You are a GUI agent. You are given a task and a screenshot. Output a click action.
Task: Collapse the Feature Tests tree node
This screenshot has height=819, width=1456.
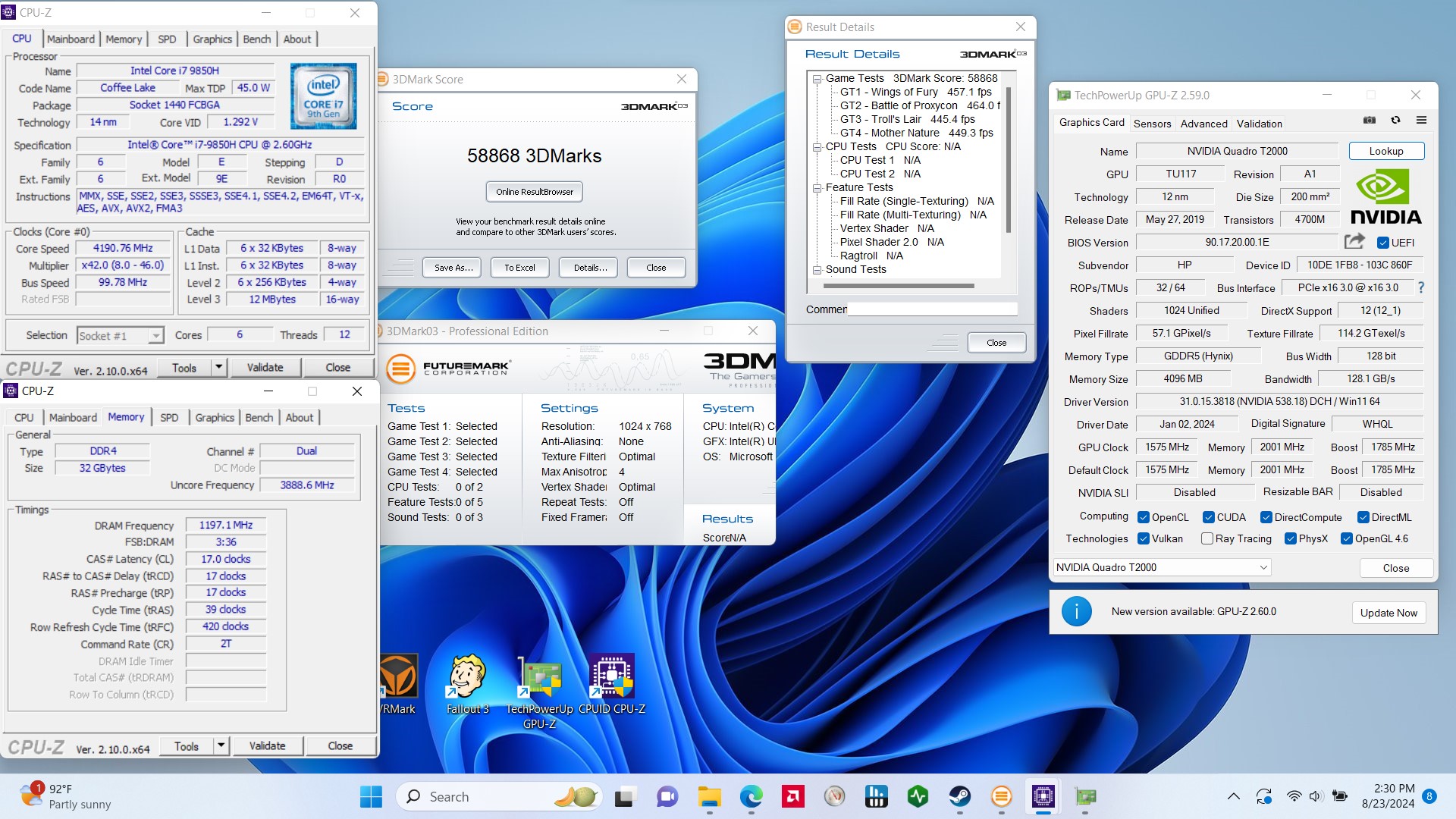pyautogui.click(x=817, y=187)
